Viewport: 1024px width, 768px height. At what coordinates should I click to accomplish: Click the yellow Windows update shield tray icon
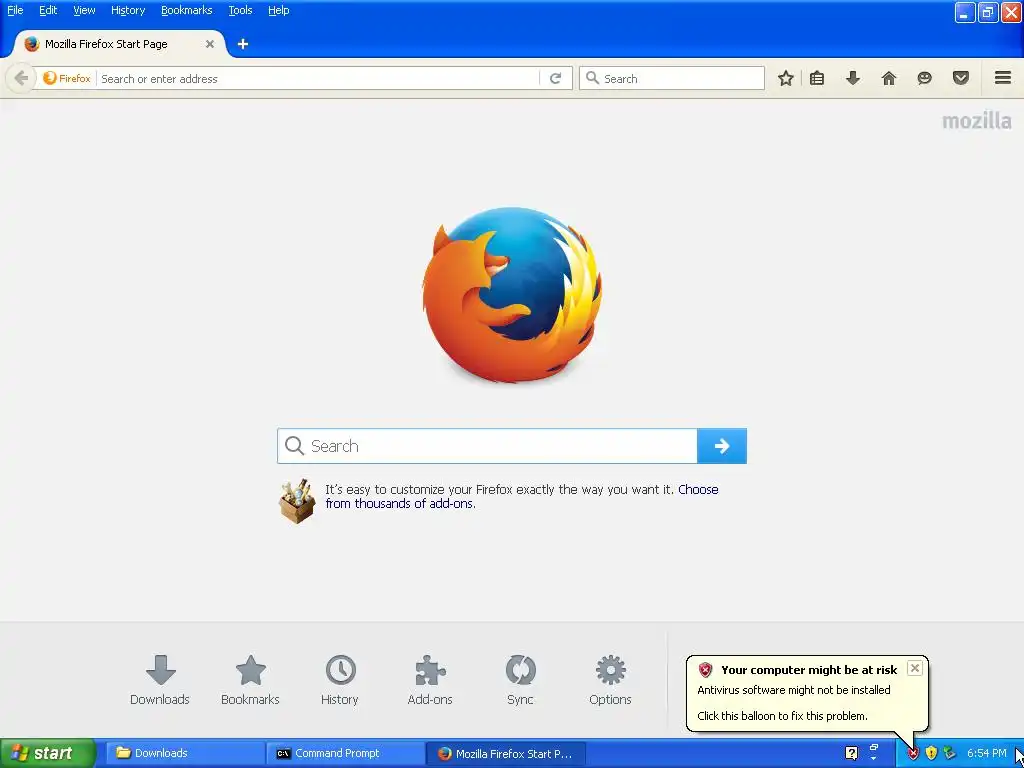931,754
